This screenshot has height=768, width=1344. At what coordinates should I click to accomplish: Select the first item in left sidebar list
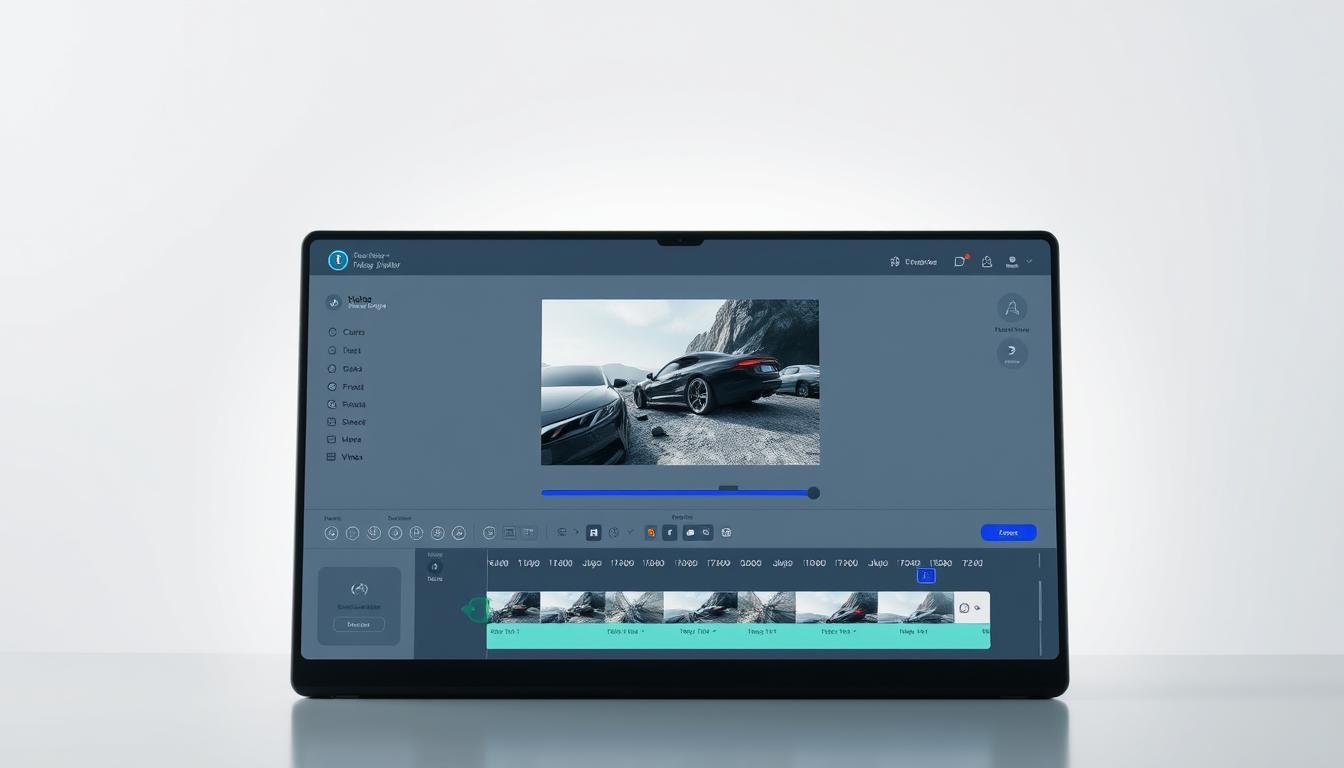click(345, 332)
